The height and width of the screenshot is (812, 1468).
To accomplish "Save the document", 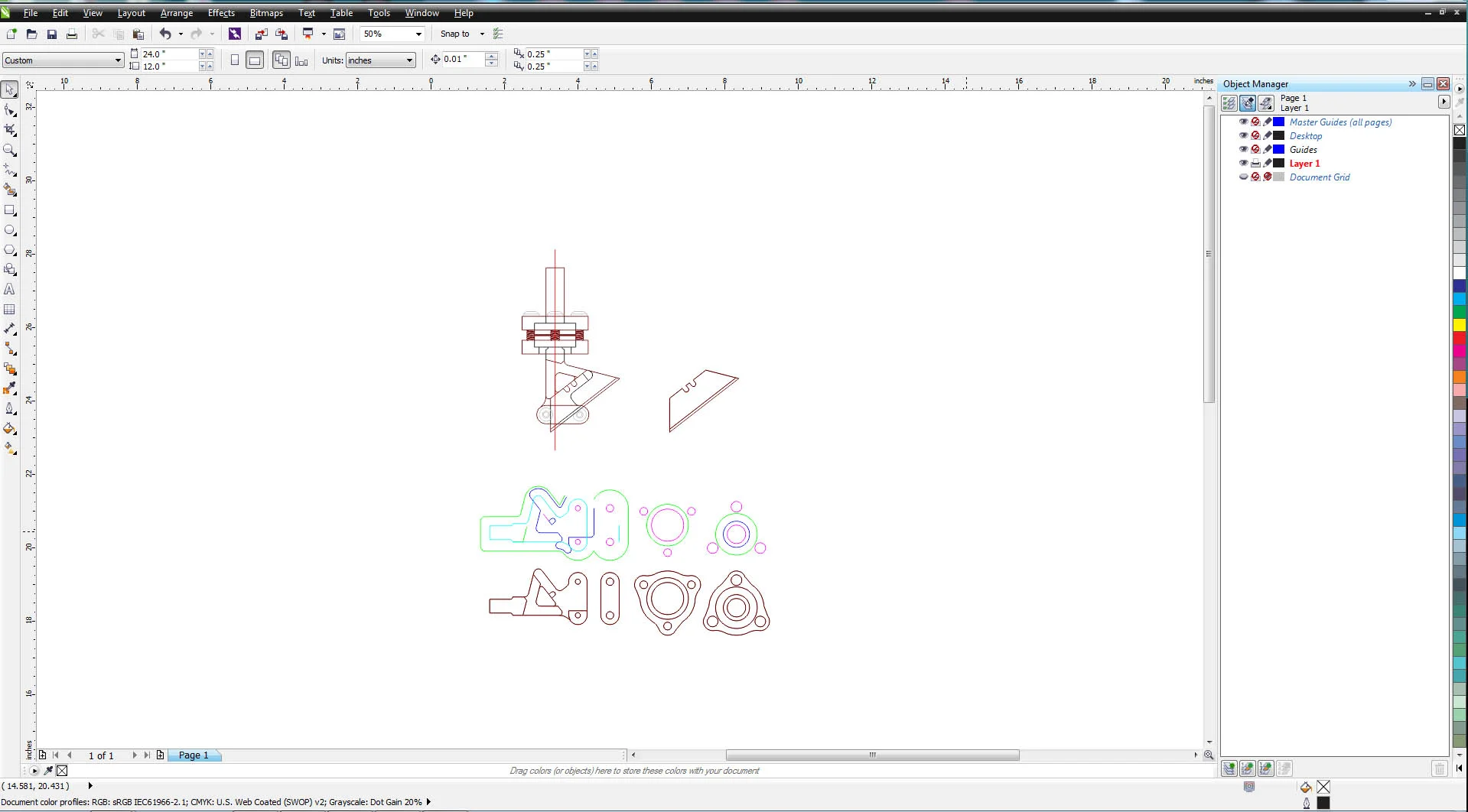I will pyautogui.click(x=52, y=34).
